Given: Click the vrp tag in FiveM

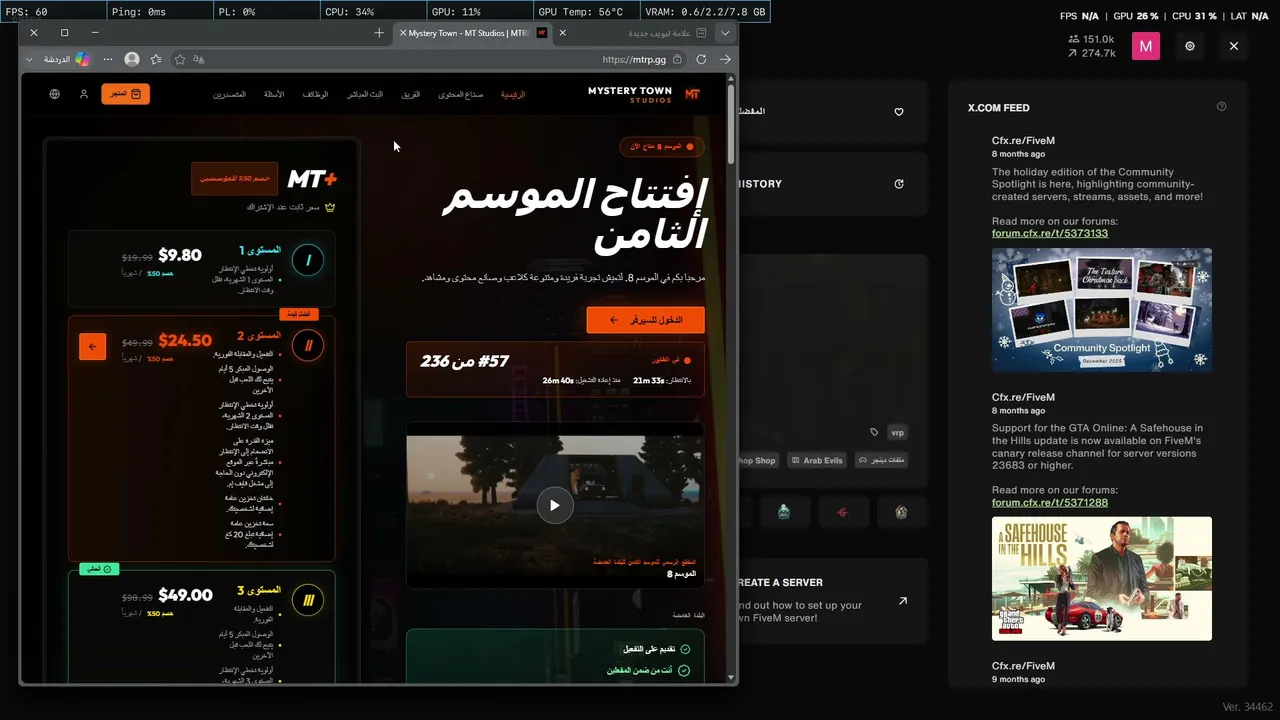Looking at the screenshot, I should [897, 433].
